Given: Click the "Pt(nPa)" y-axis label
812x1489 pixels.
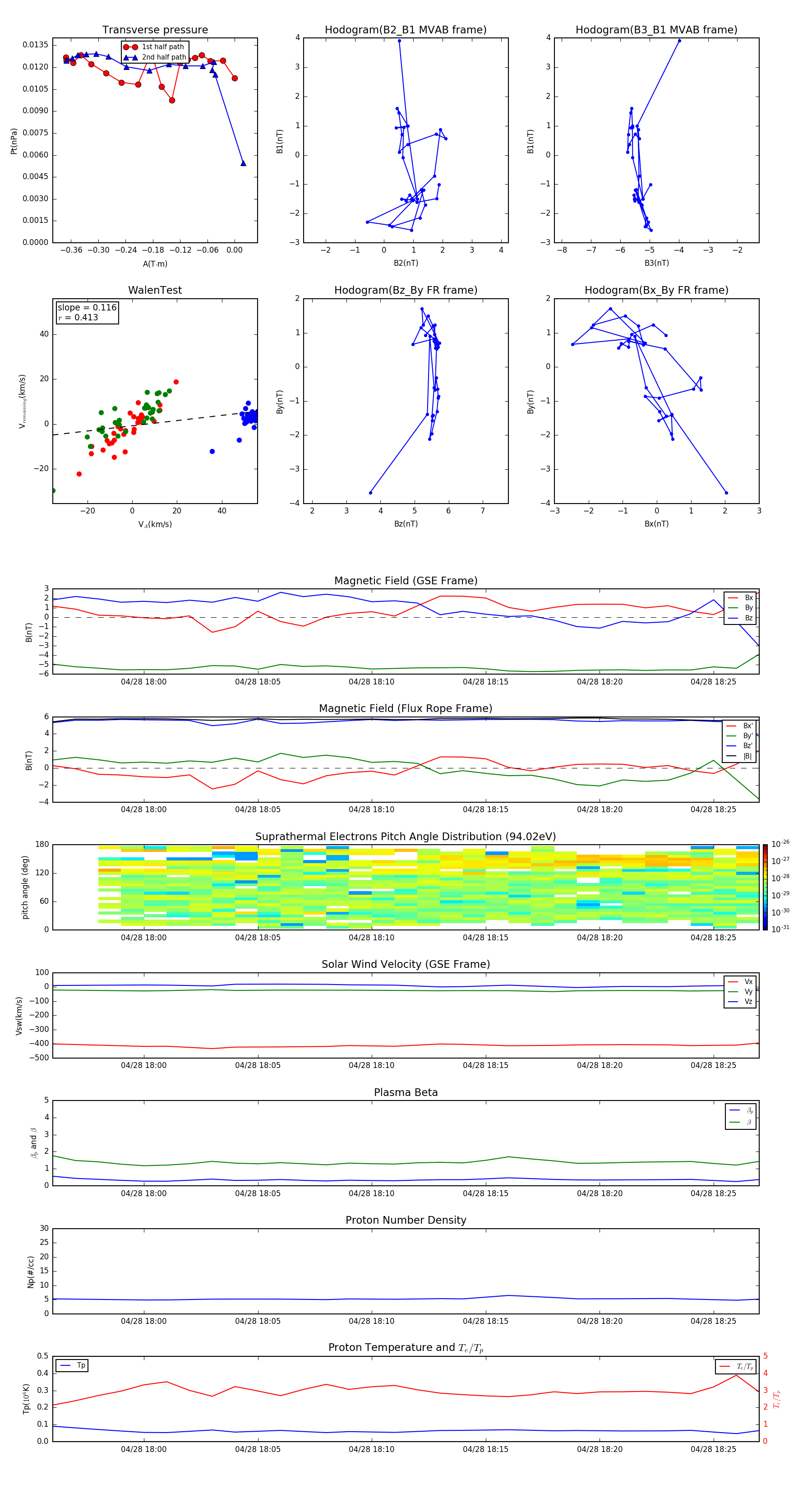Looking at the screenshot, I should coord(14,141).
